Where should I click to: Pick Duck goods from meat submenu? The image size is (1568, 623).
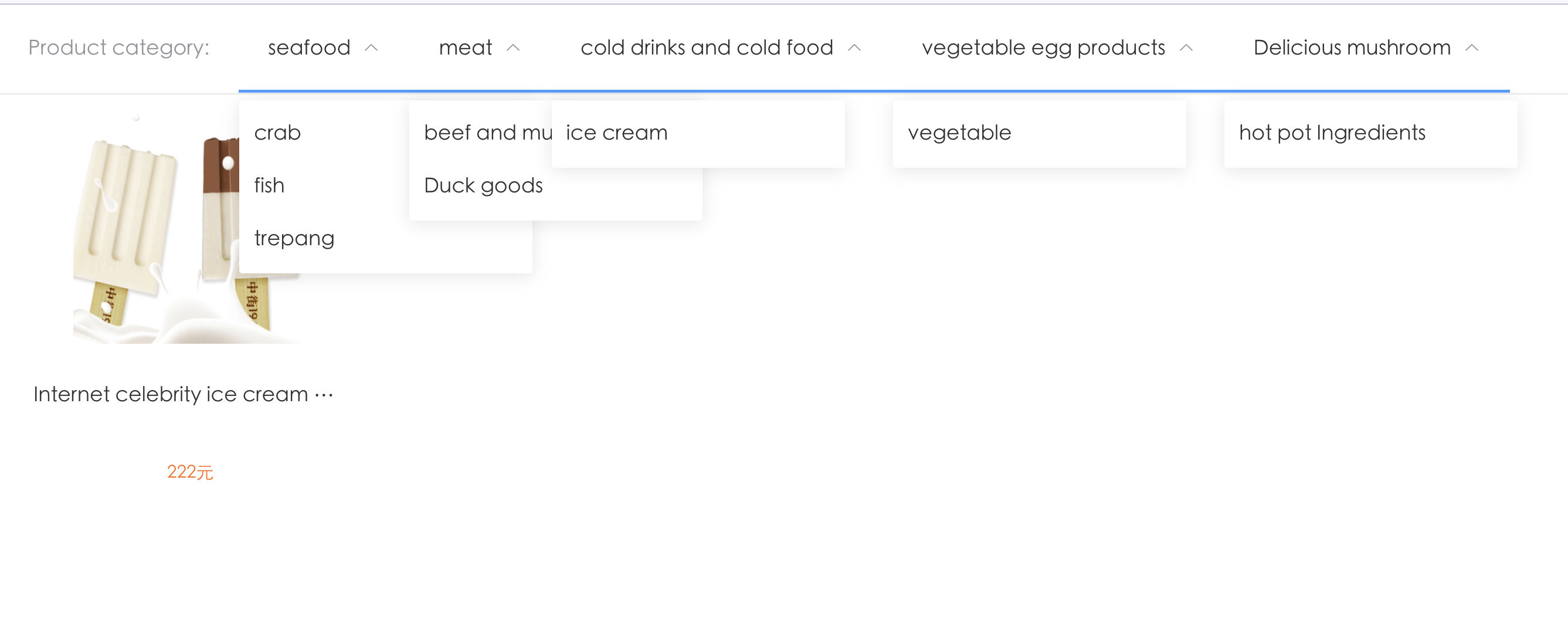[483, 185]
